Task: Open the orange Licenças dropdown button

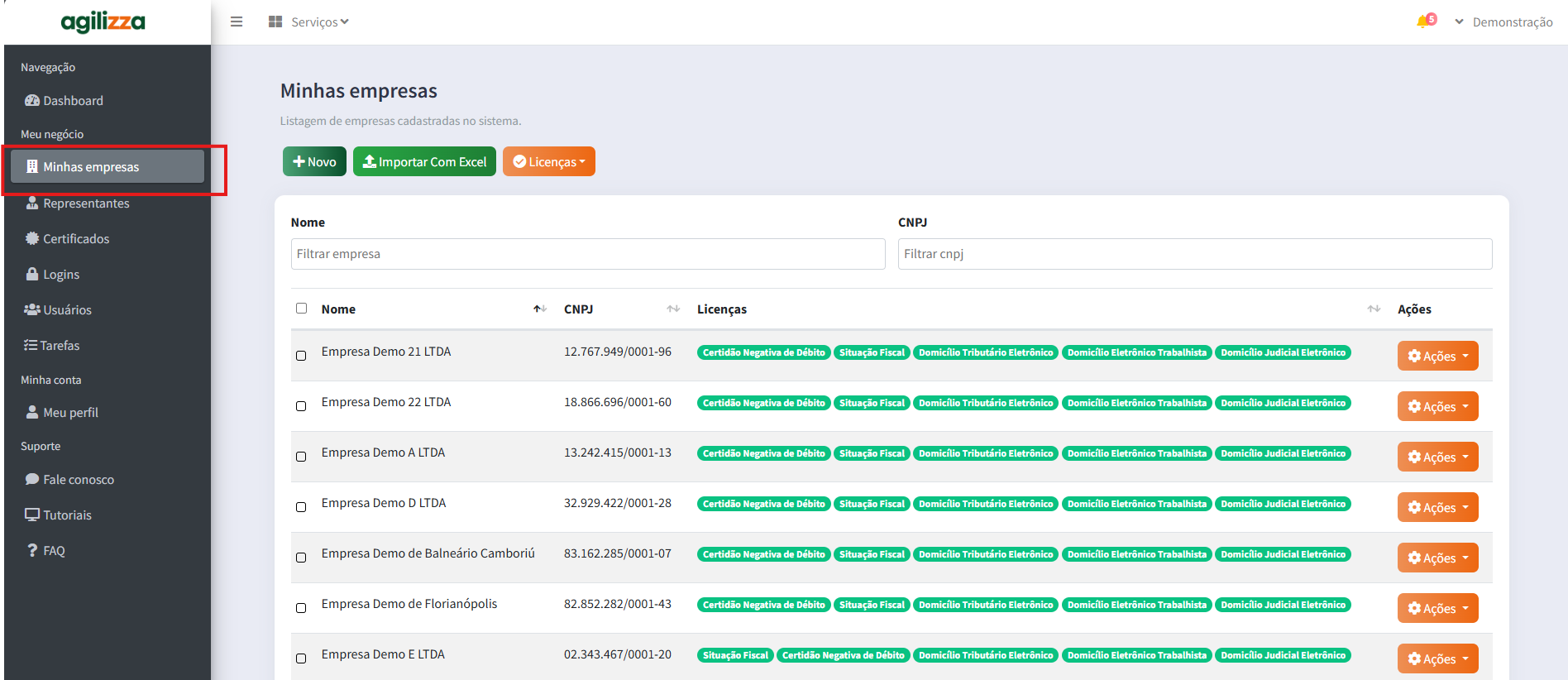Action: pyautogui.click(x=548, y=162)
